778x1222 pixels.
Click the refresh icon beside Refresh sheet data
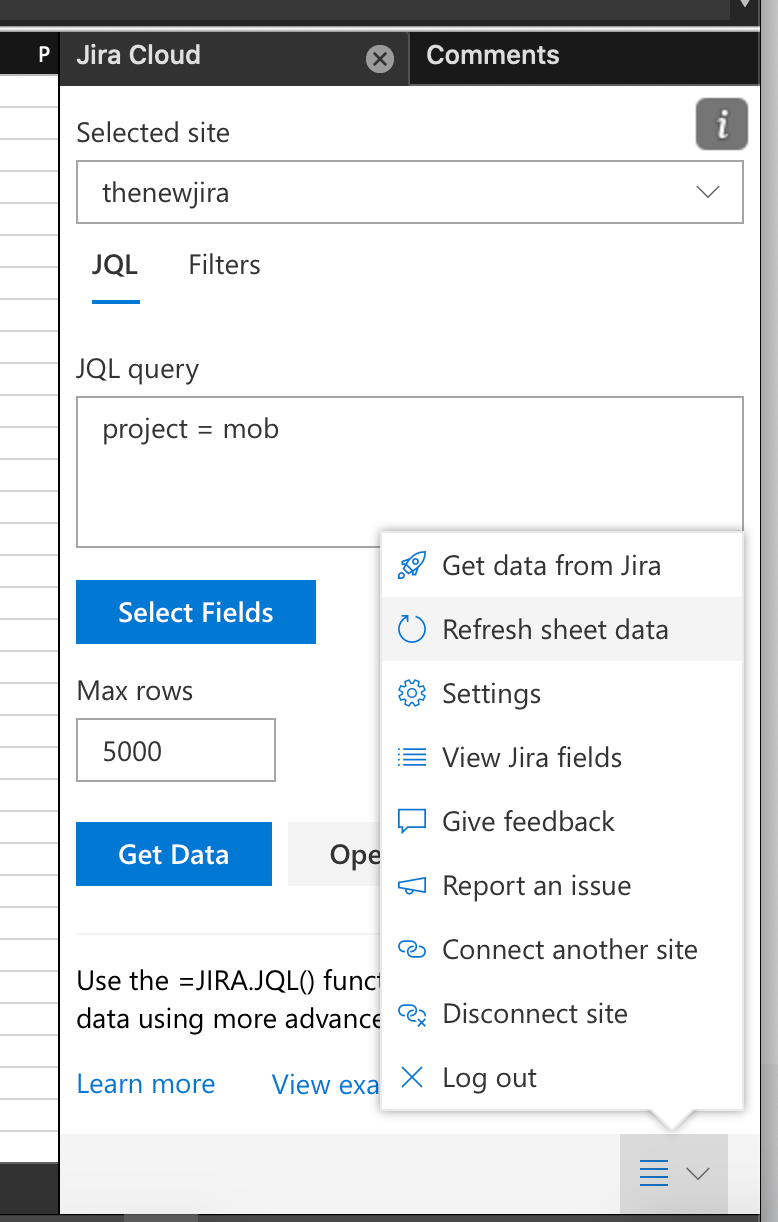click(413, 629)
